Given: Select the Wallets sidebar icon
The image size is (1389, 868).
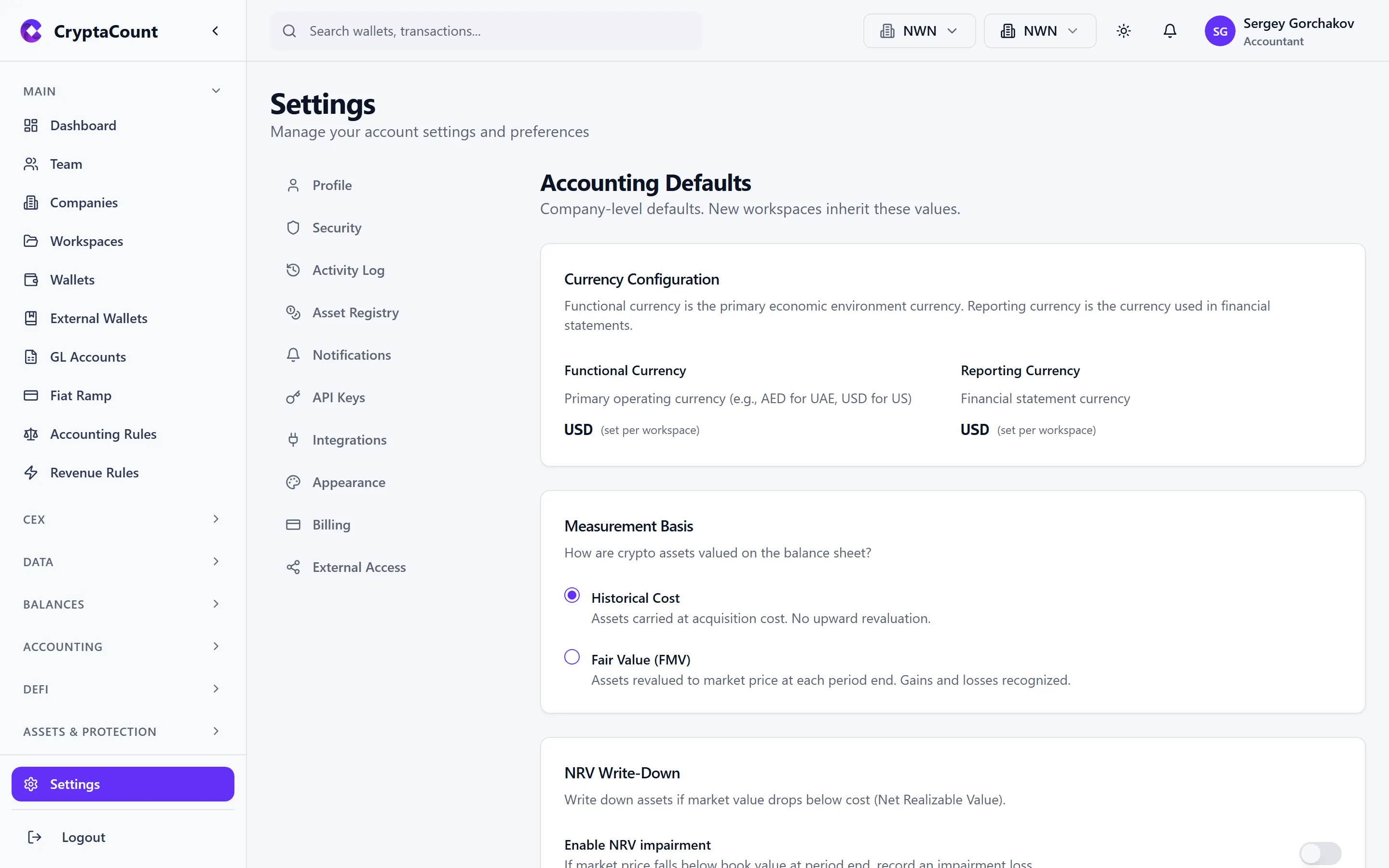Looking at the screenshot, I should point(31,280).
